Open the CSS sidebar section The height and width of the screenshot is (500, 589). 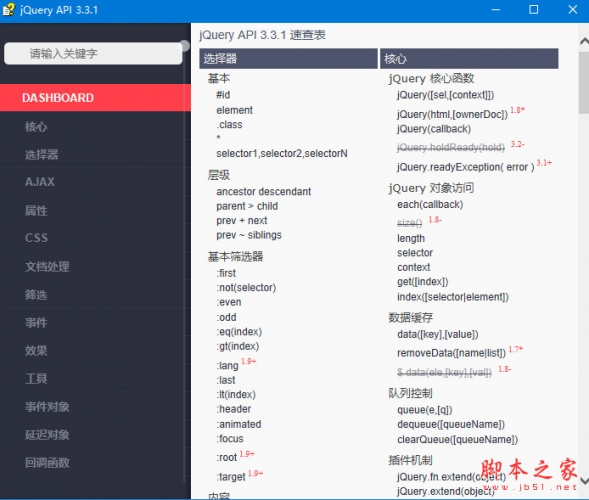point(36,238)
